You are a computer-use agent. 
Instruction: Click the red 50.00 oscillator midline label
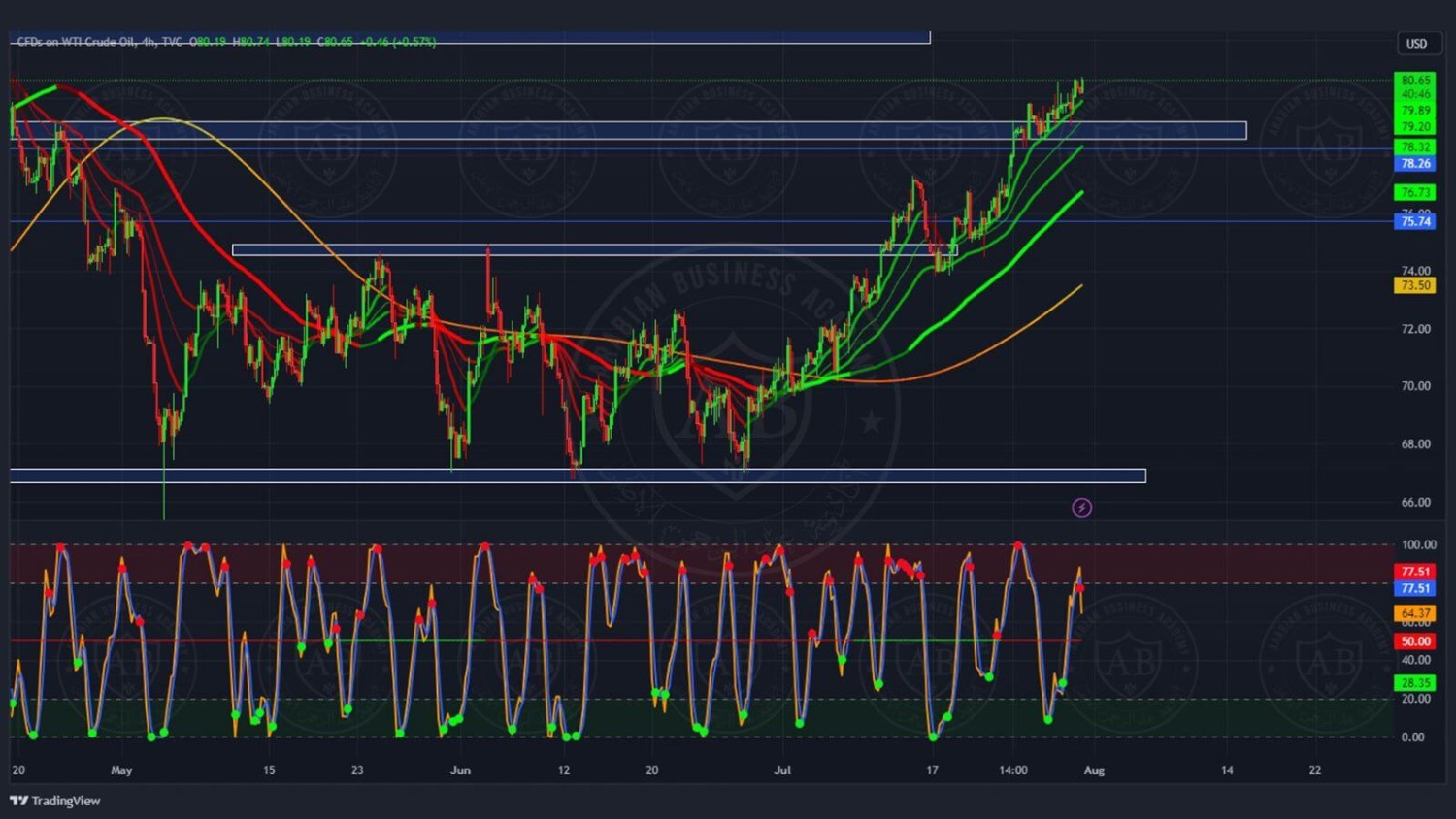1414,641
